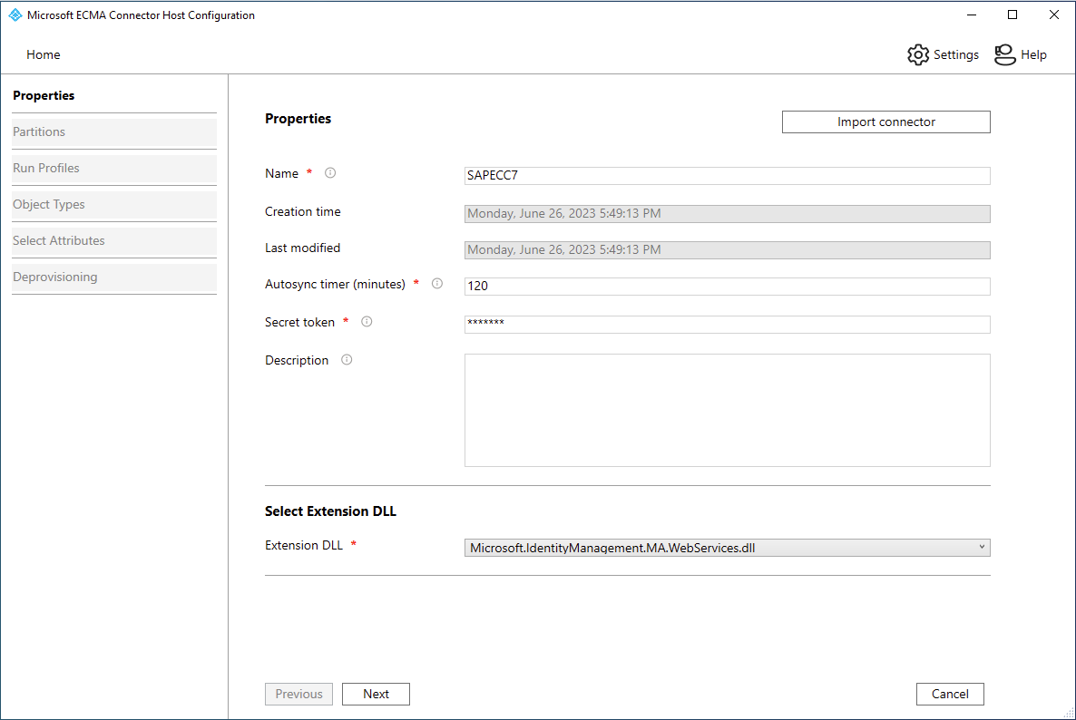Click the ECMA Connector Host title bar icon
Image resolution: width=1076 pixels, height=720 pixels.
[14, 15]
